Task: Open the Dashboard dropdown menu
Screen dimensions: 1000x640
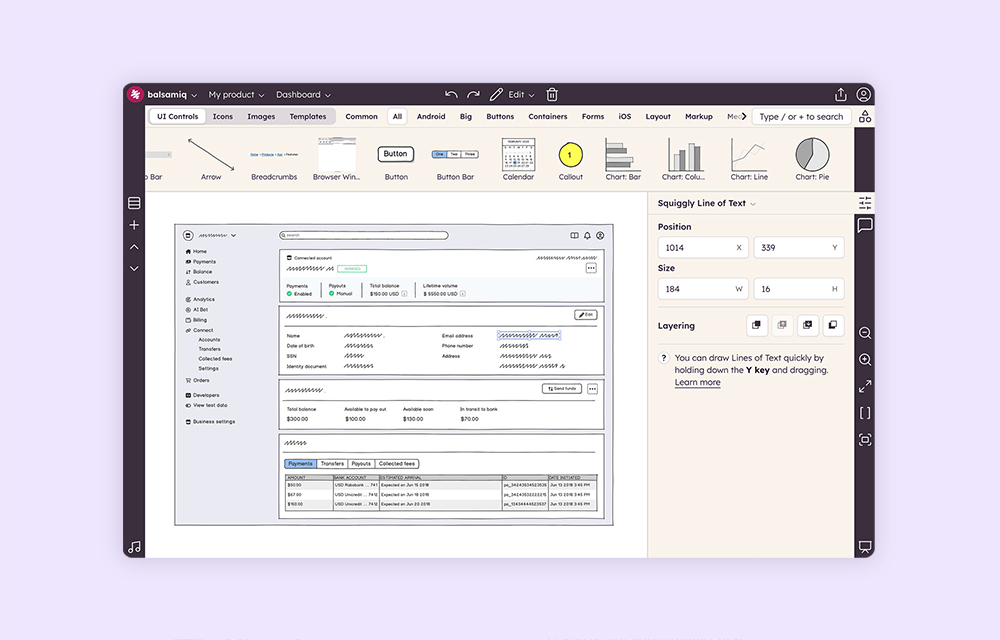Action: (303, 94)
